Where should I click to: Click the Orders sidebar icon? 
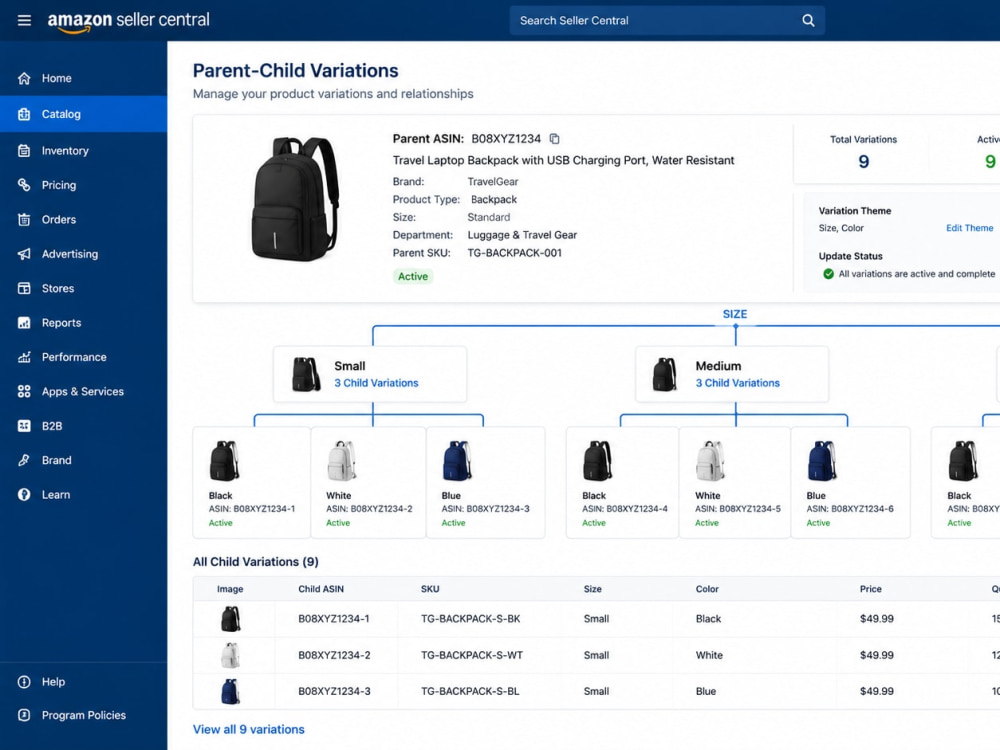(x=24, y=219)
